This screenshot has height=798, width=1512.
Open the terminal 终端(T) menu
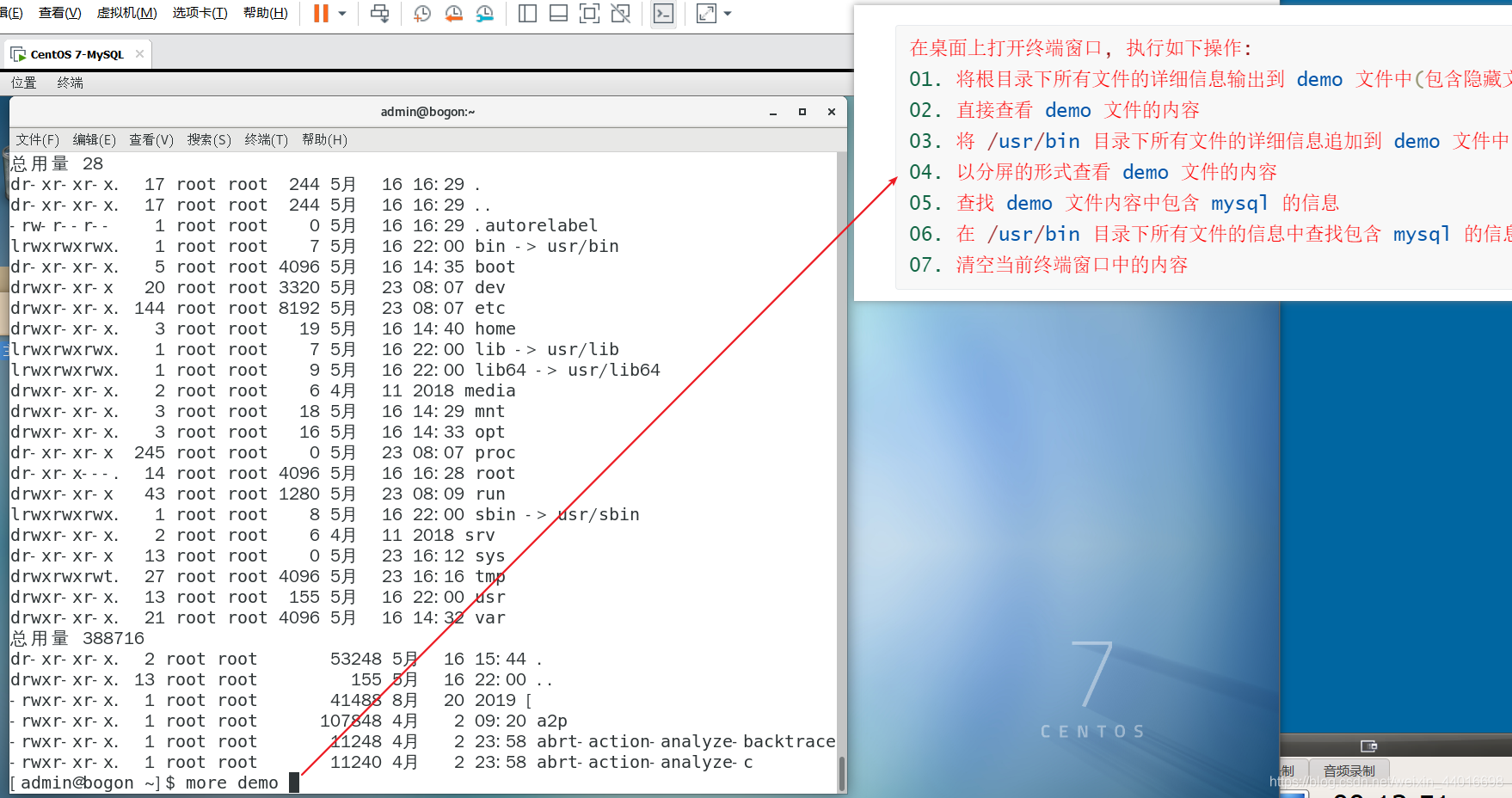click(267, 139)
